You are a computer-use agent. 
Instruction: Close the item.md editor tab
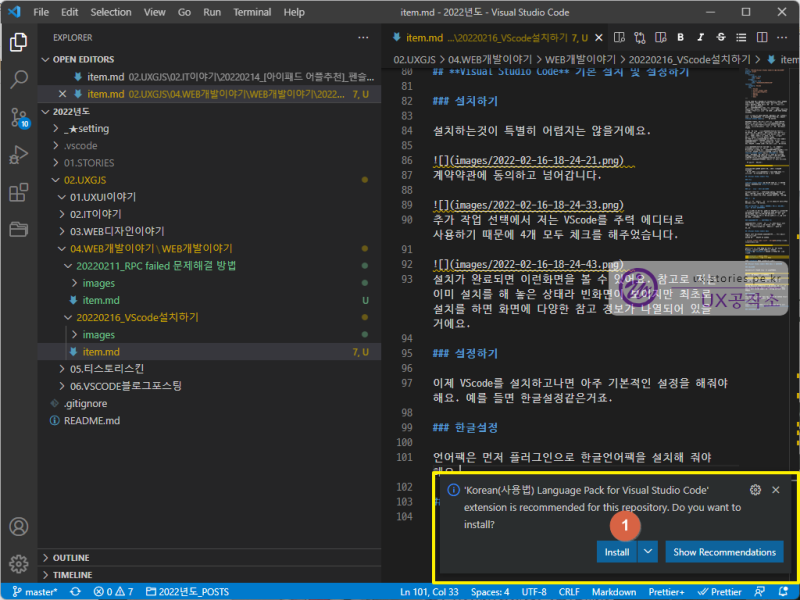pyautogui.click(x=599, y=38)
